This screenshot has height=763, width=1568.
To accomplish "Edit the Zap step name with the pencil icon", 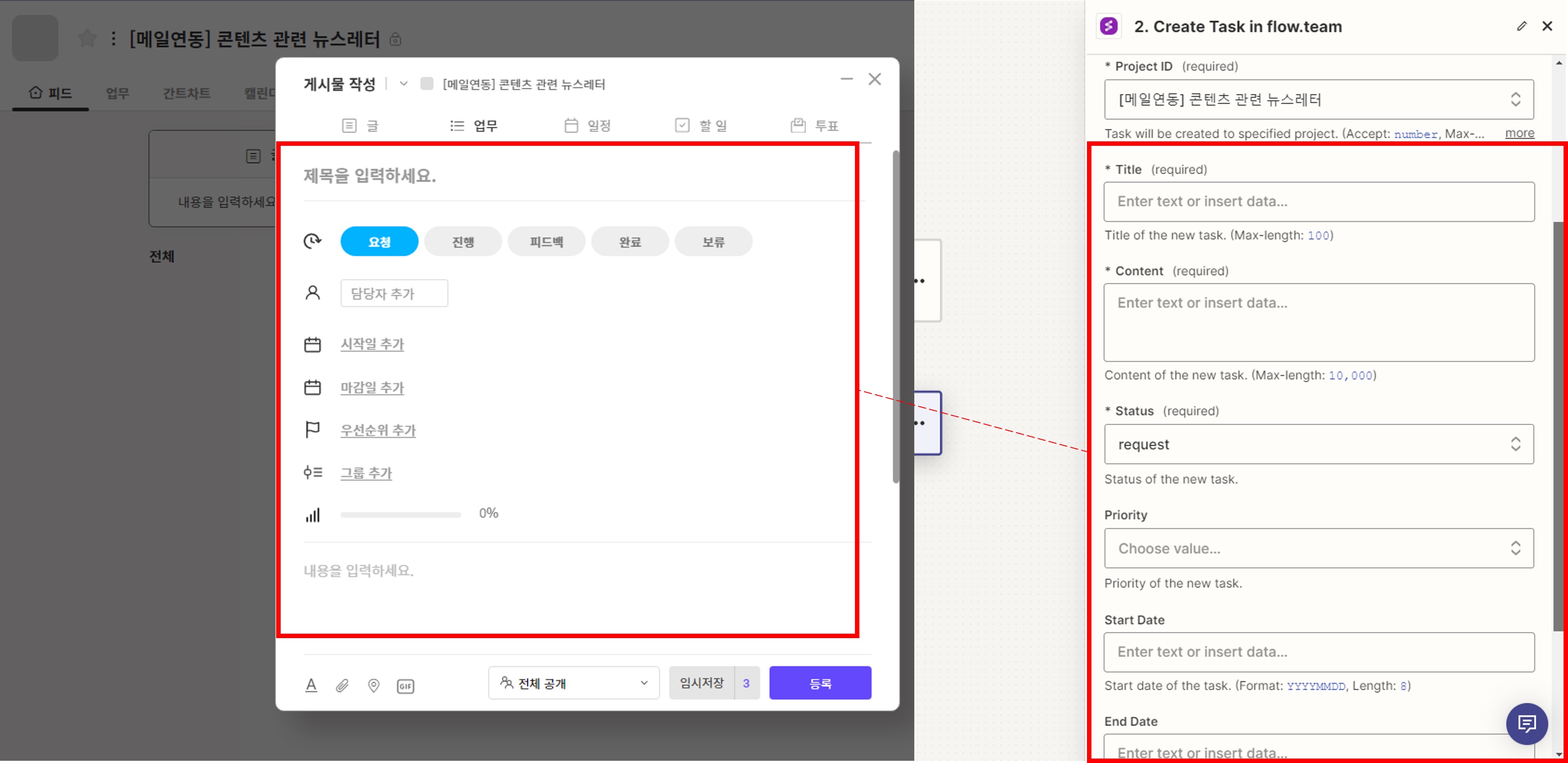I will pyautogui.click(x=1522, y=26).
